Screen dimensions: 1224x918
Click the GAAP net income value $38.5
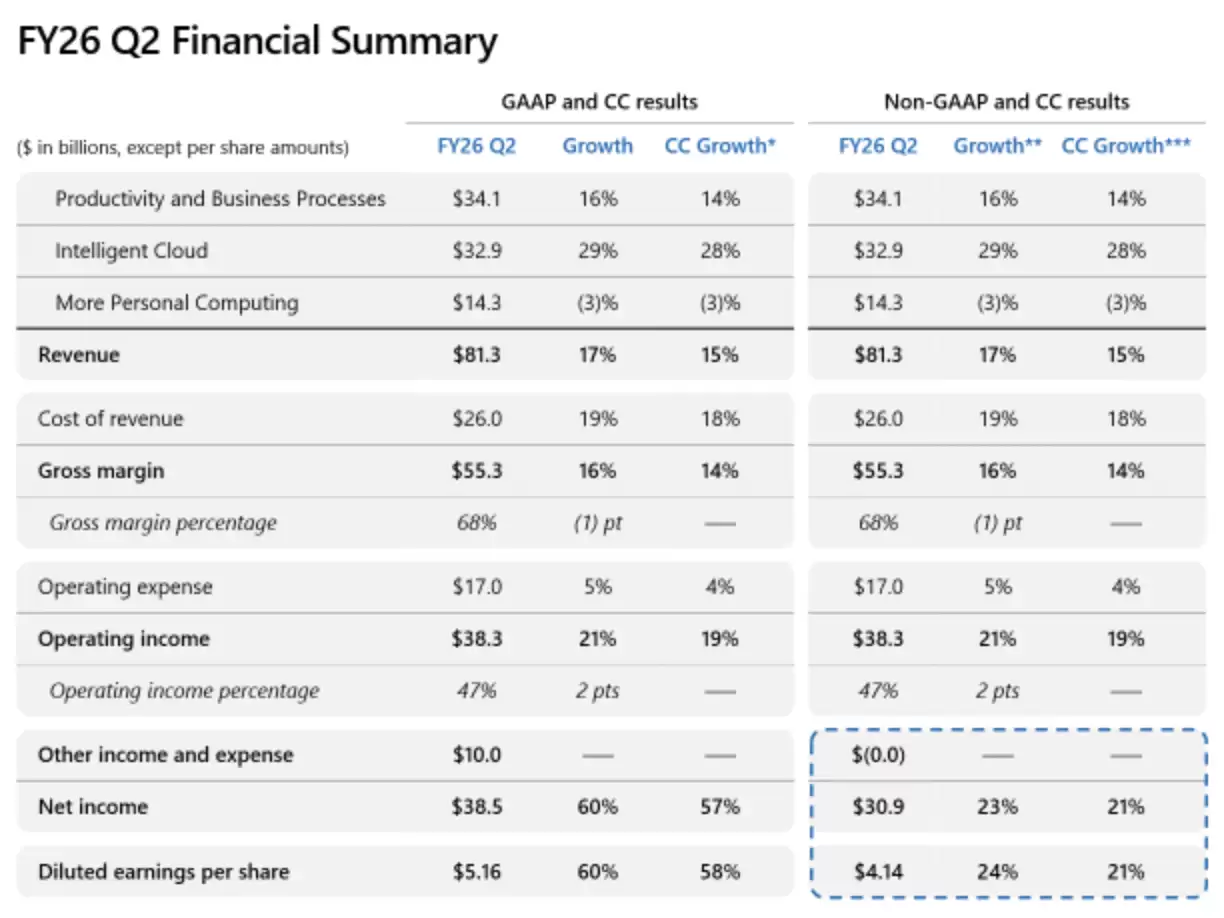click(477, 807)
